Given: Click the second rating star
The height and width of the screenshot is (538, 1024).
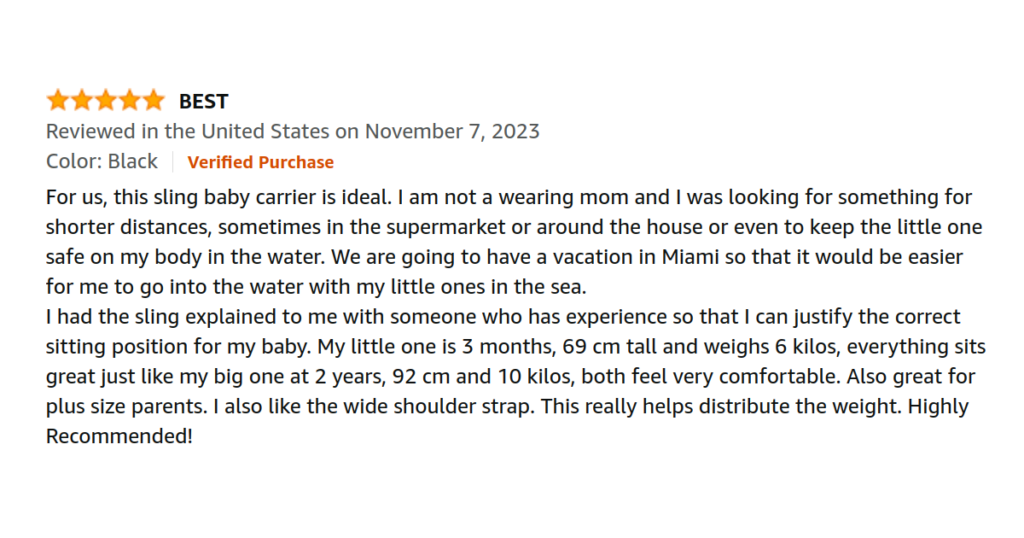Looking at the screenshot, I should 82,101.
